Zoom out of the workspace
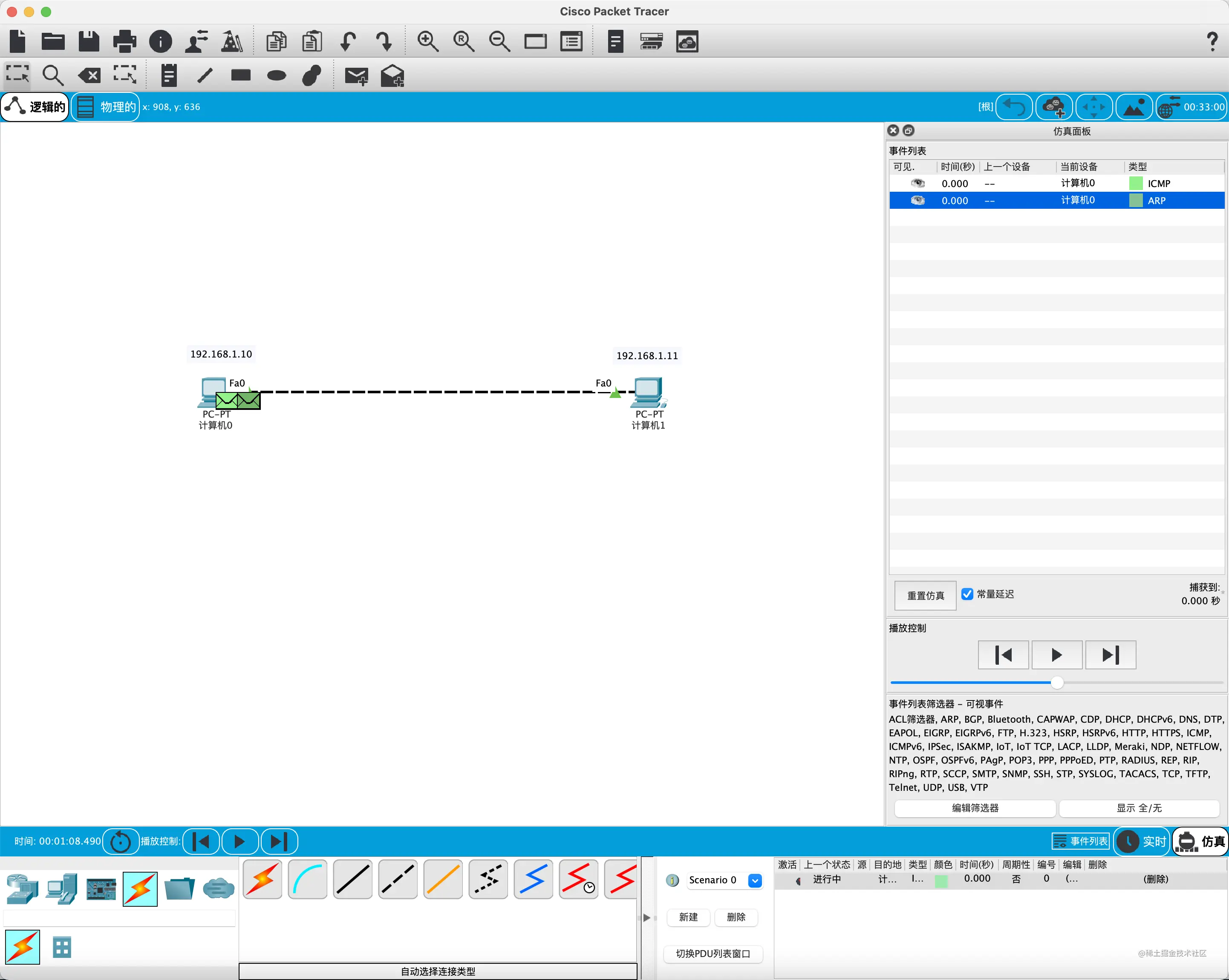 coord(500,41)
